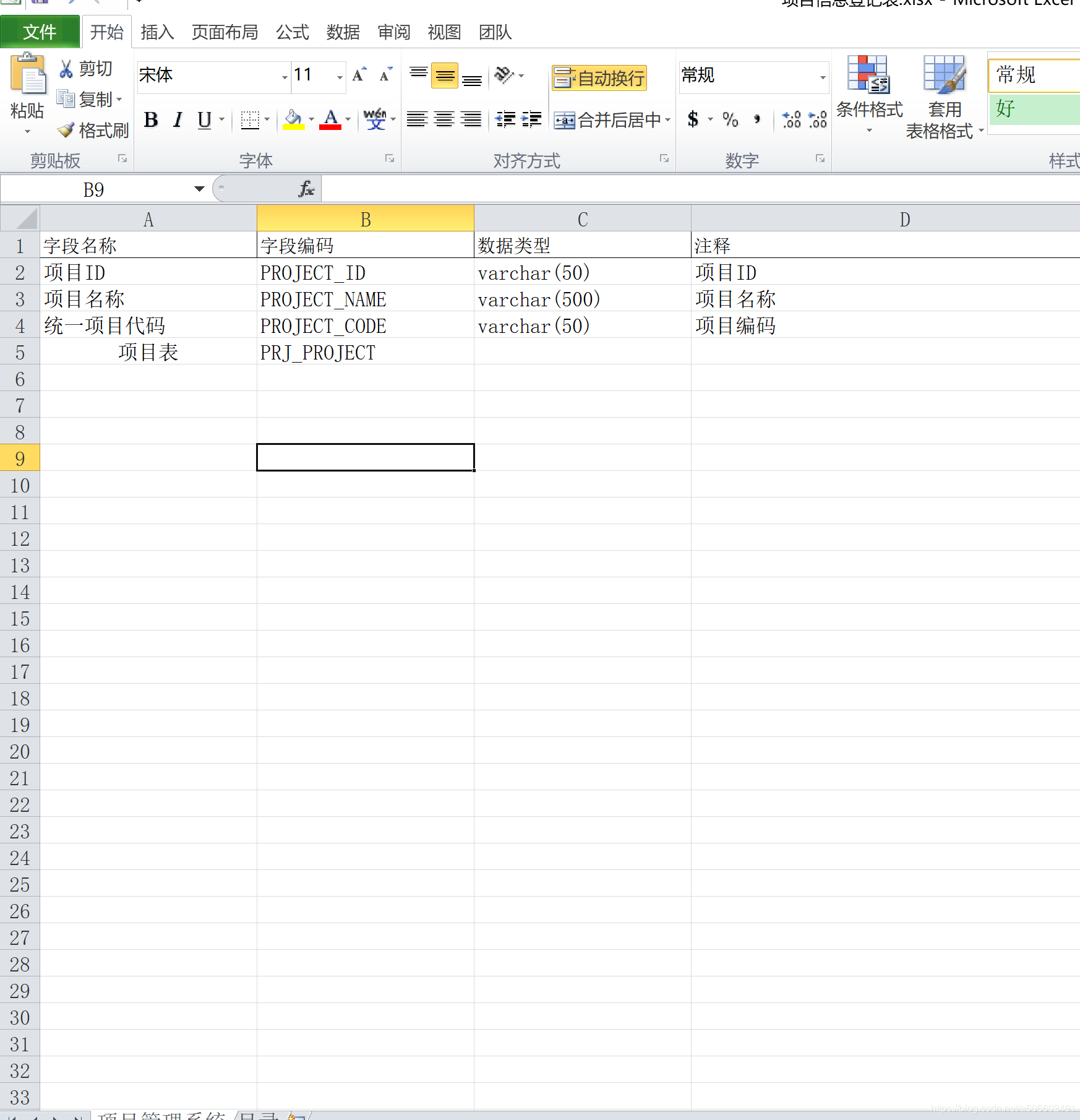Viewport: 1080px width, 1120px height.
Task: Click the currency format ($) icon
Action: pos(694,119)
